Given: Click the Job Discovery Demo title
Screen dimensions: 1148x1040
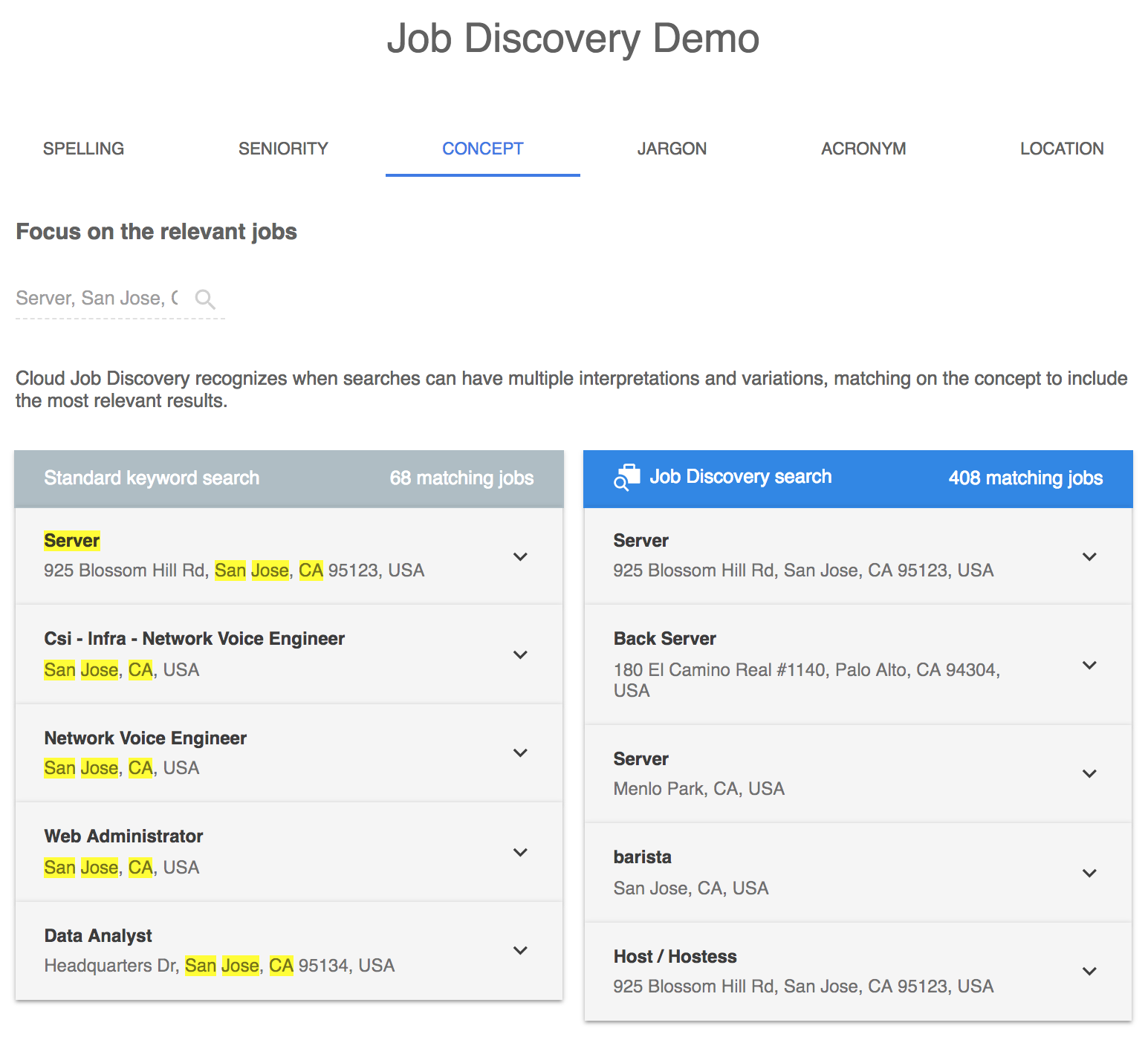Looking at the screenshot, I should (x=574, y=38).
